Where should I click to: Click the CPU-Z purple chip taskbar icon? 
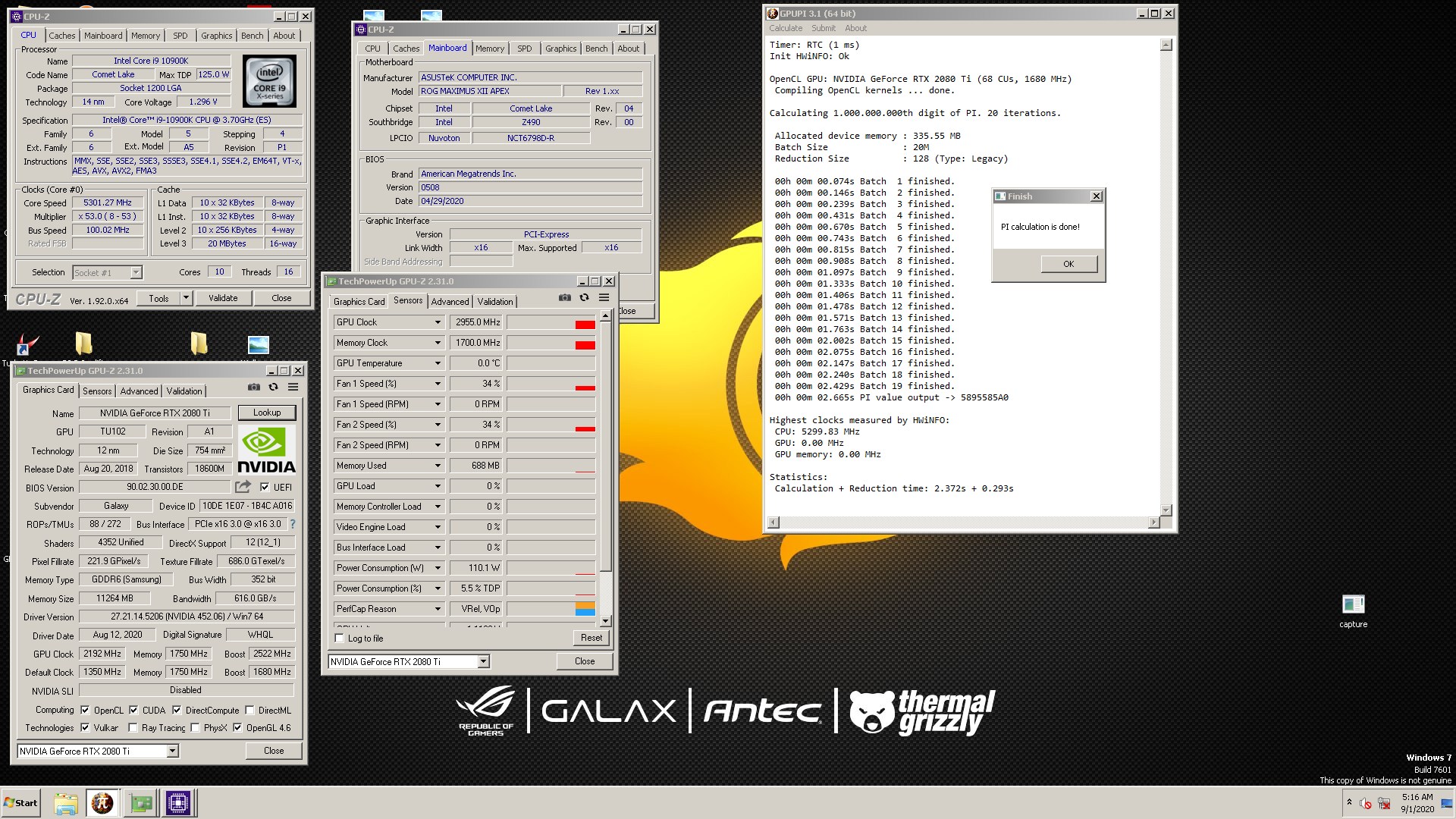click(178, 803)
